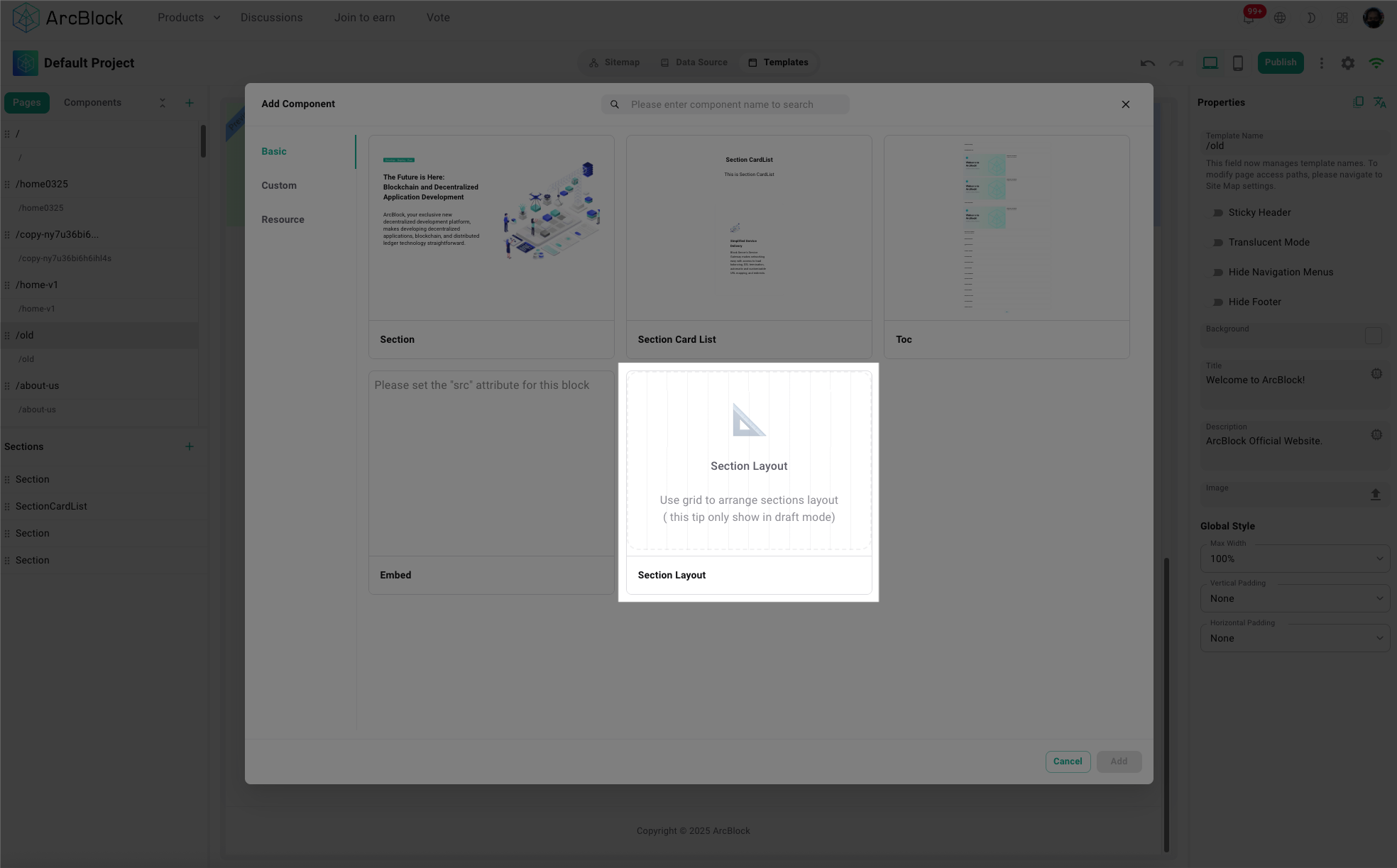Open the Products menu dropdown

pyautogui.click(x=188, y=18)
